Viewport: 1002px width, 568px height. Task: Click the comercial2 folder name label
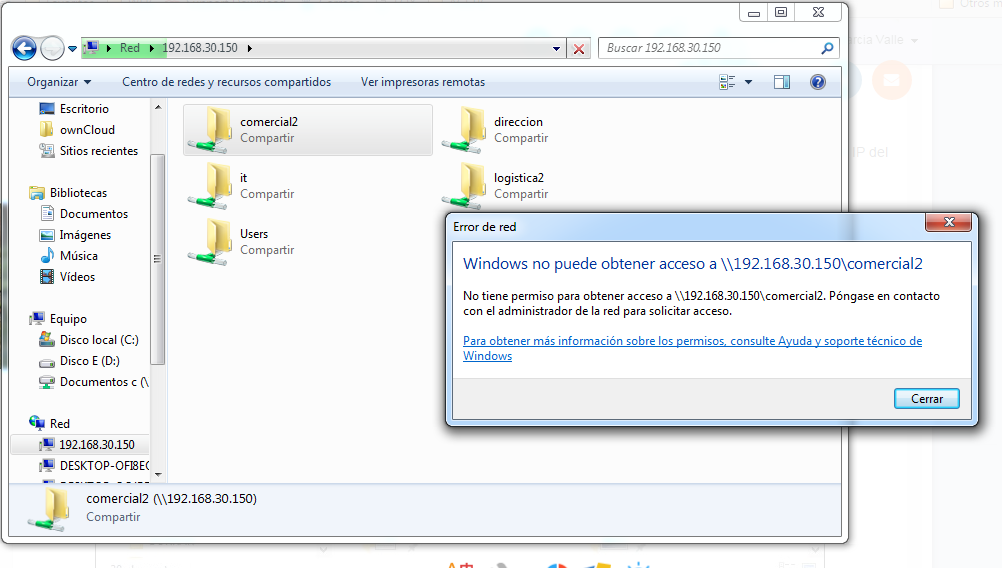click(x=269, y=121)
